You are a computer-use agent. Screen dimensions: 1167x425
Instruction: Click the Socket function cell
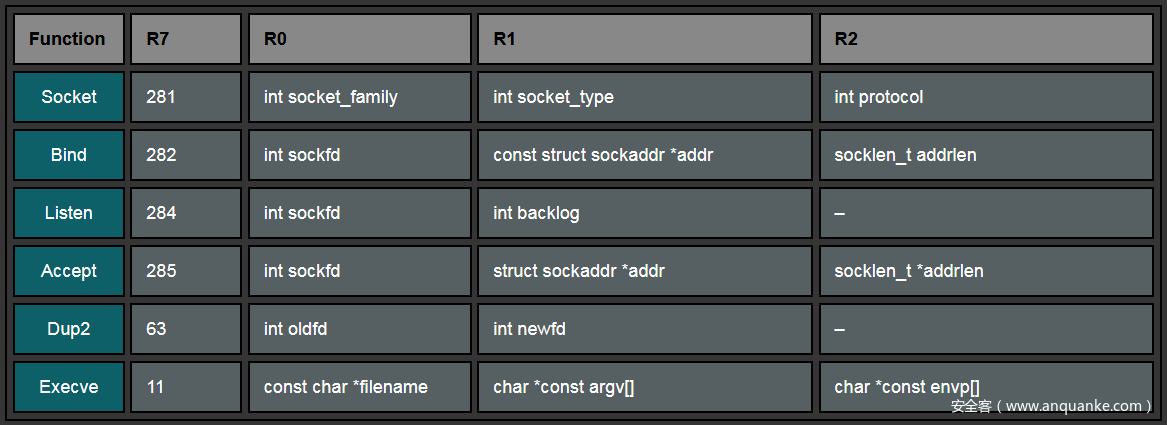tap(69, 97)
